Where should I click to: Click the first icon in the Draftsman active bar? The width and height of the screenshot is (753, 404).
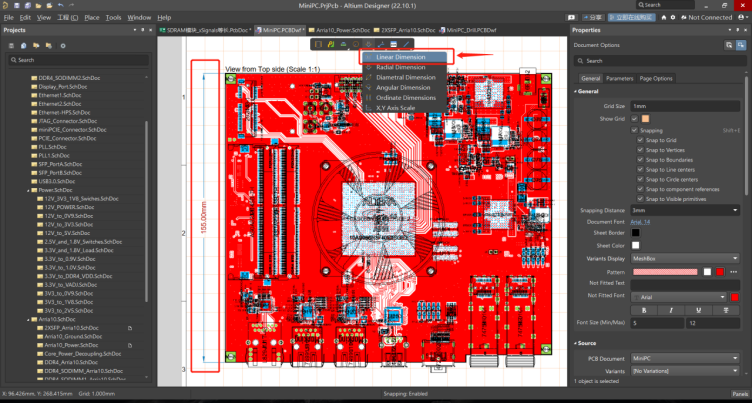pyautogui.click(x=317, y=45)
